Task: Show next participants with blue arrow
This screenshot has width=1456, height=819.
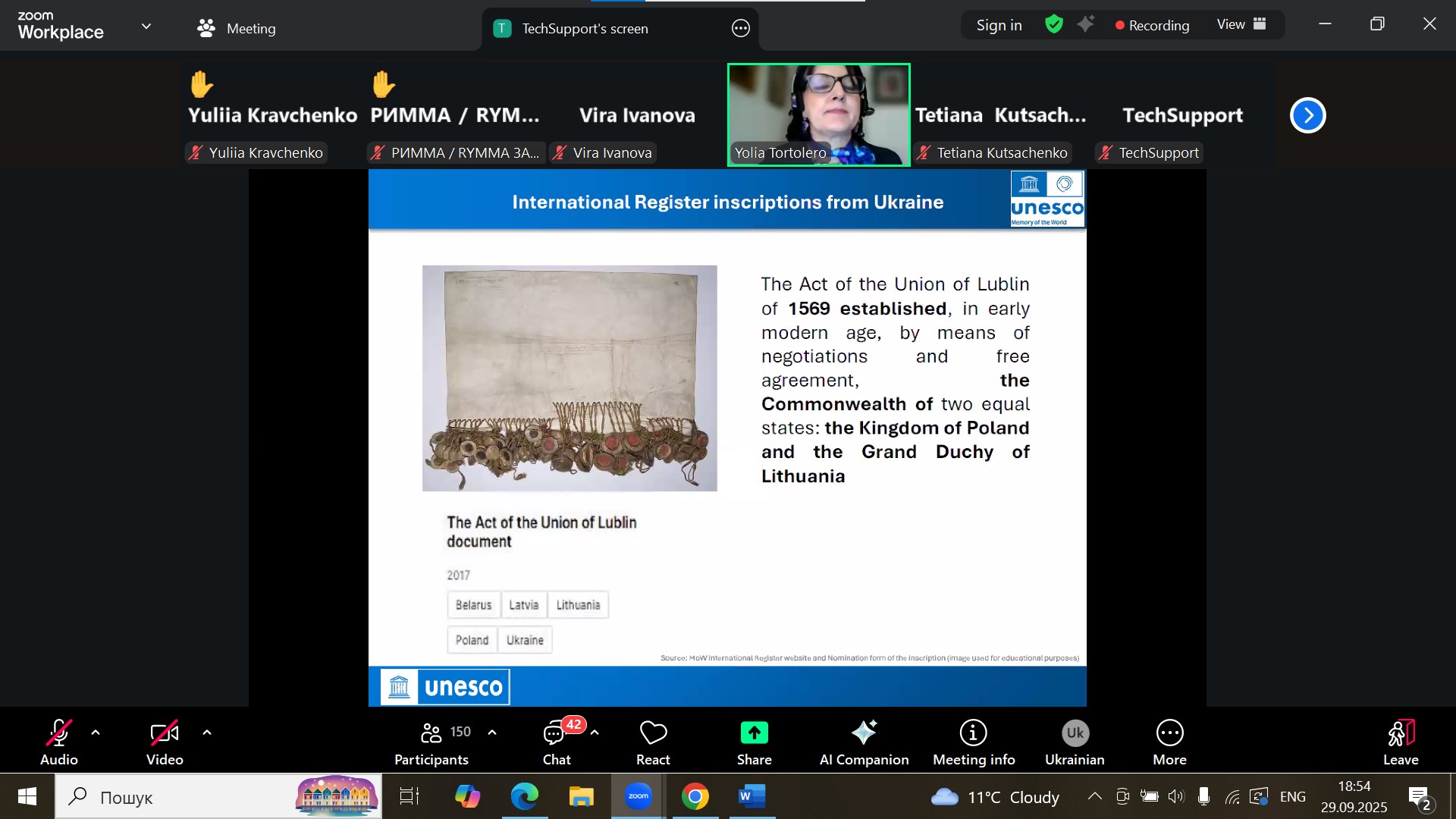Action: click(1307, 115)
